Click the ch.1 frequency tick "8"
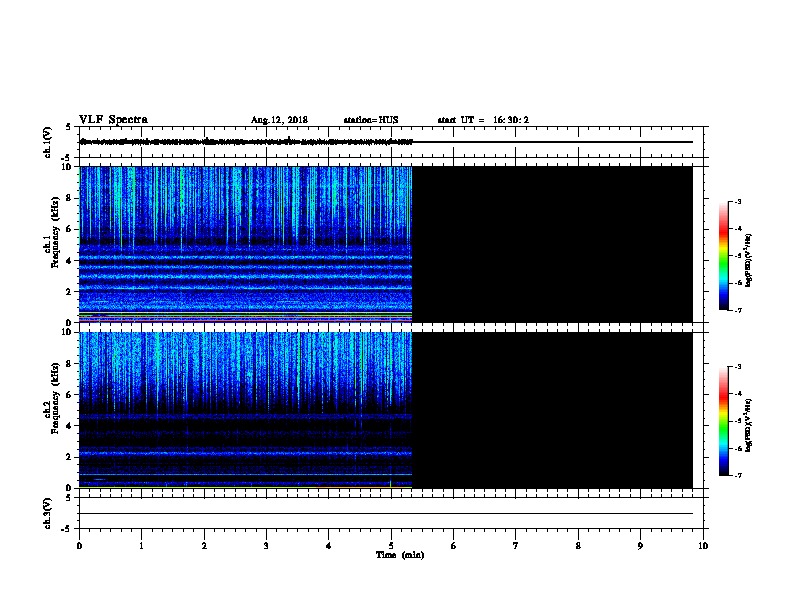This screenshot has width=792, height=612. pos(69,198)
